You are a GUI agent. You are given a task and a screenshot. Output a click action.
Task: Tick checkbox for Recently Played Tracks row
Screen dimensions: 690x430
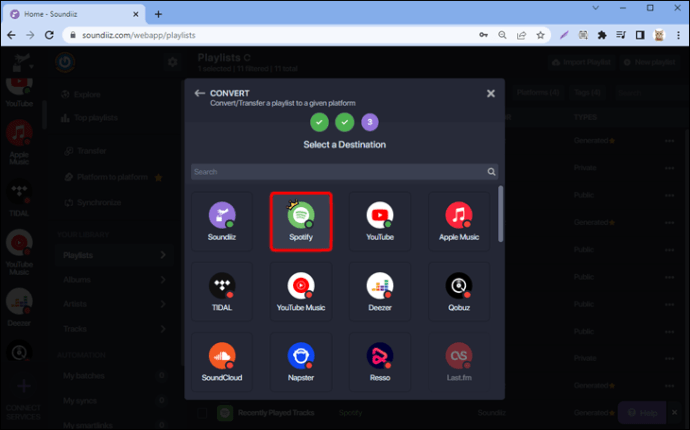(202, 413)
